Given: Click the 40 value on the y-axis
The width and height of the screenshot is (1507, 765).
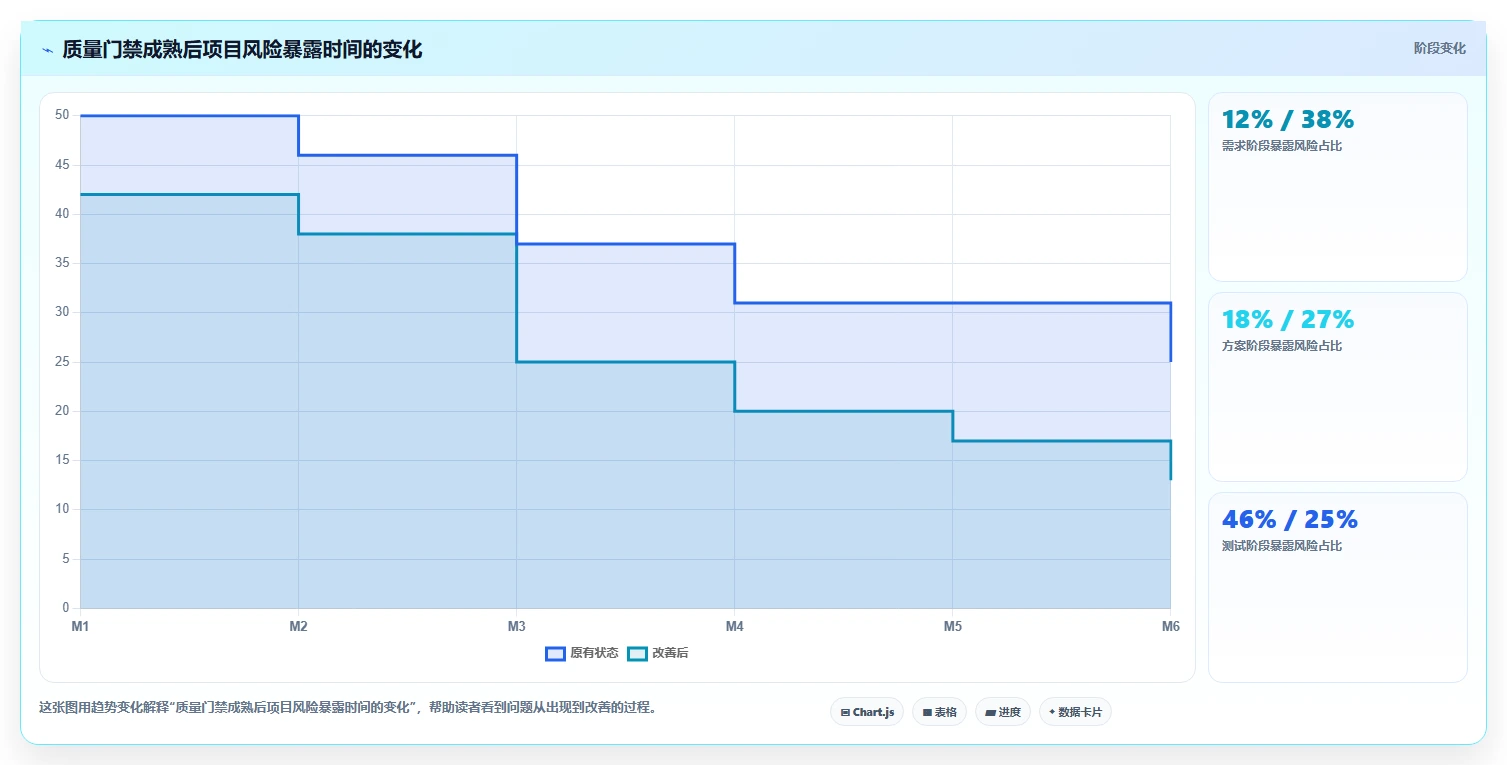Looking at the screenshot, I should [62, 214].
